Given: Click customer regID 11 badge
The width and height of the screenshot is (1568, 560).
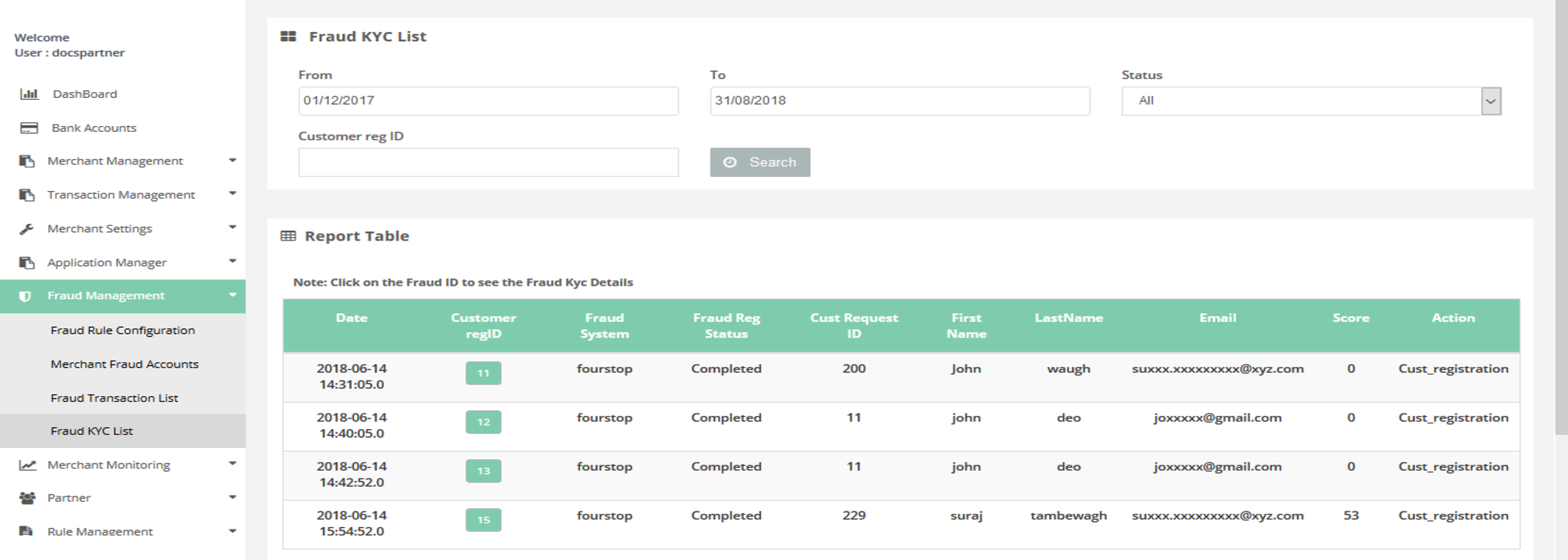Looking at the screenshot, I should (x=483, y=373).
